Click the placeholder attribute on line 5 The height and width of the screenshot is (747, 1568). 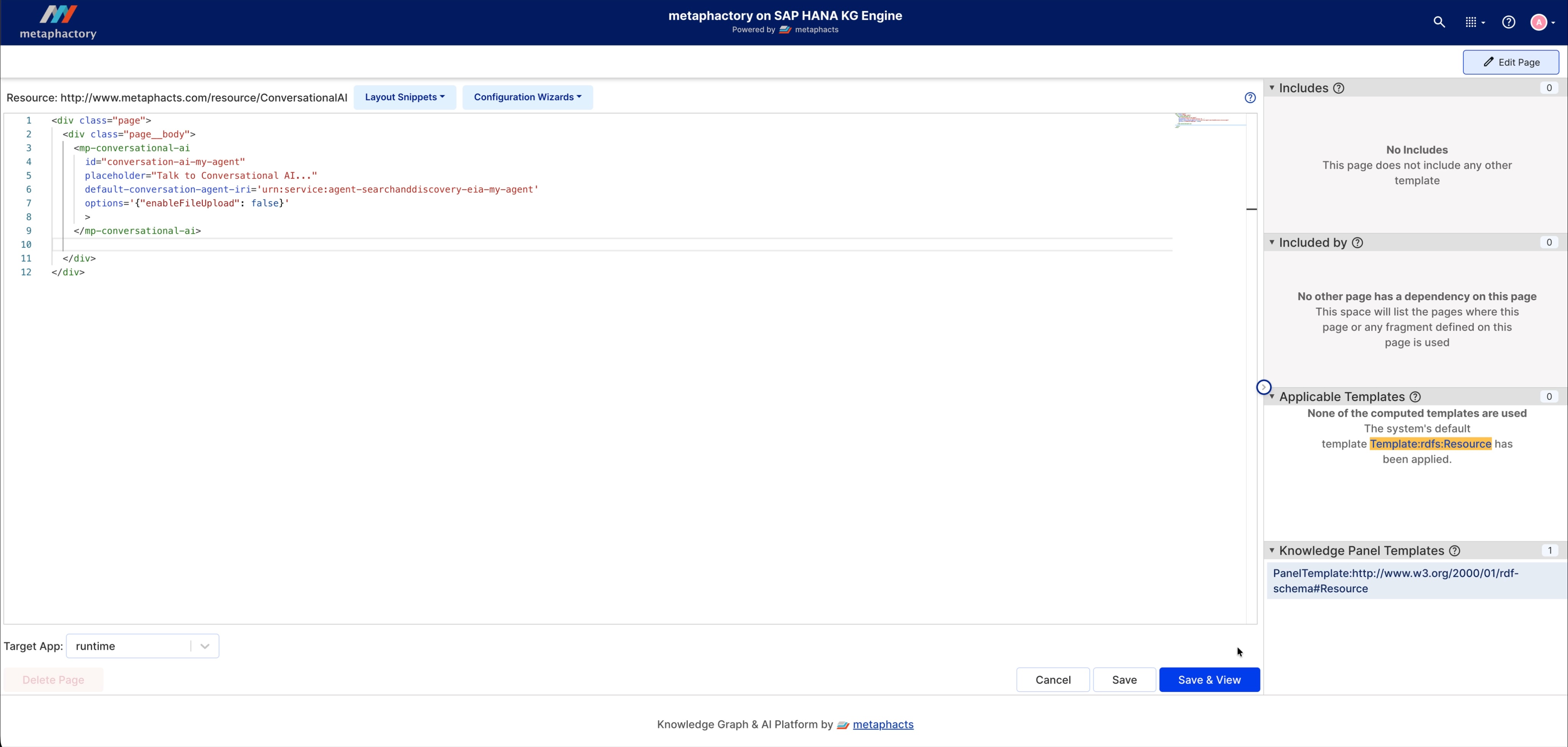(201, 176)
